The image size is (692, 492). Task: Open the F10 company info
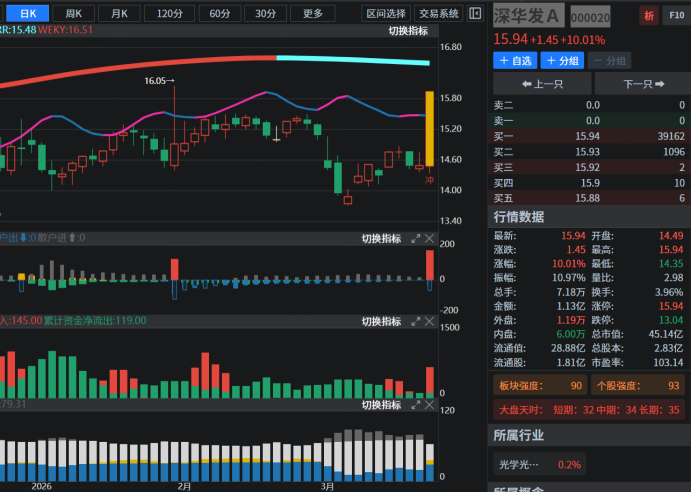click(x=676, y=16)
